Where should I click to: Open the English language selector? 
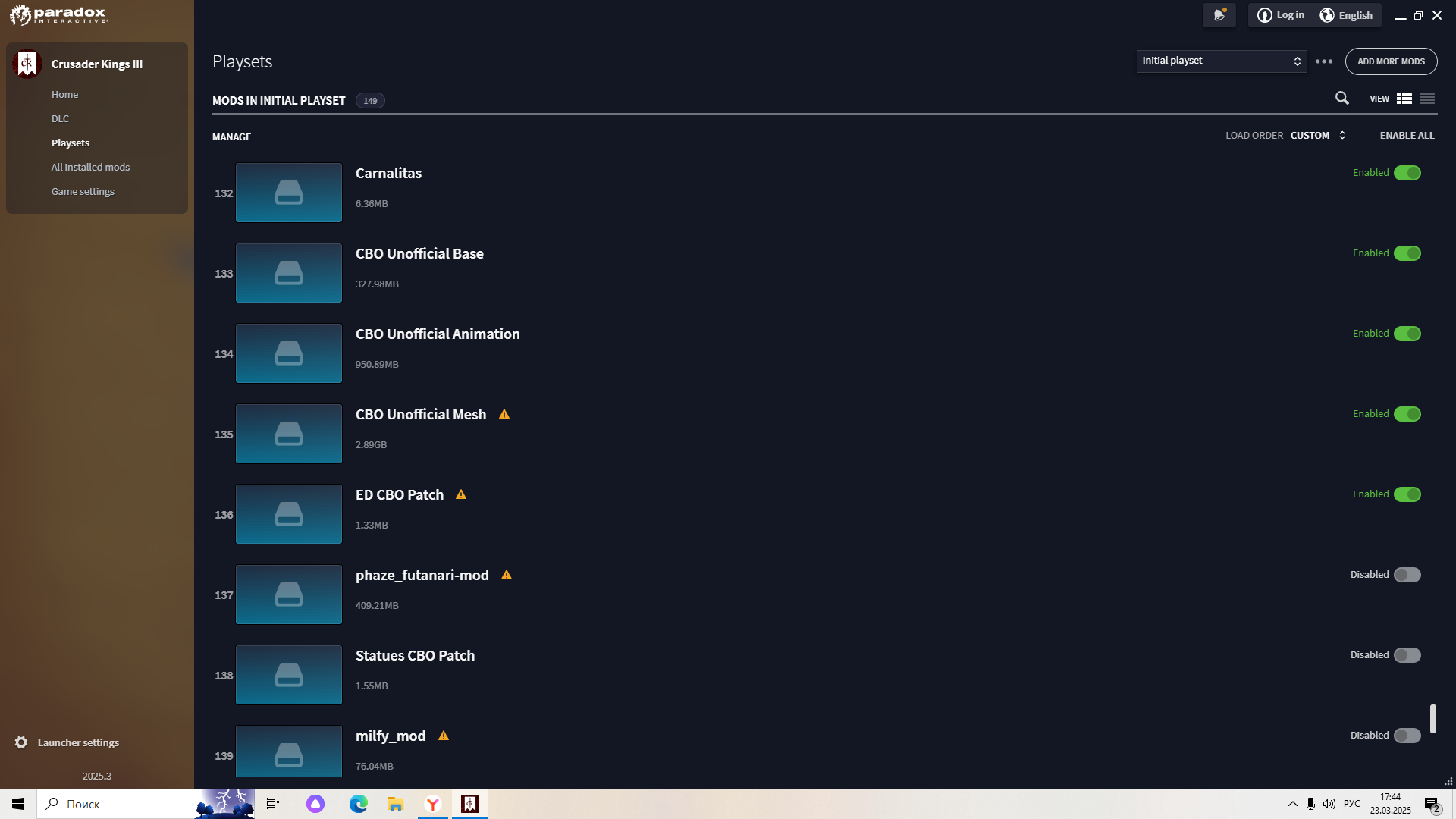(x=1347, y=15)
